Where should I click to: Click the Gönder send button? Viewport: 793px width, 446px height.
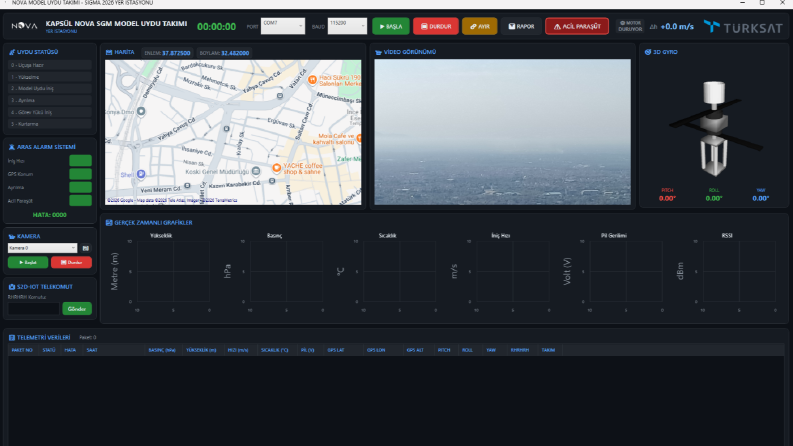click(x=77, y=309)
